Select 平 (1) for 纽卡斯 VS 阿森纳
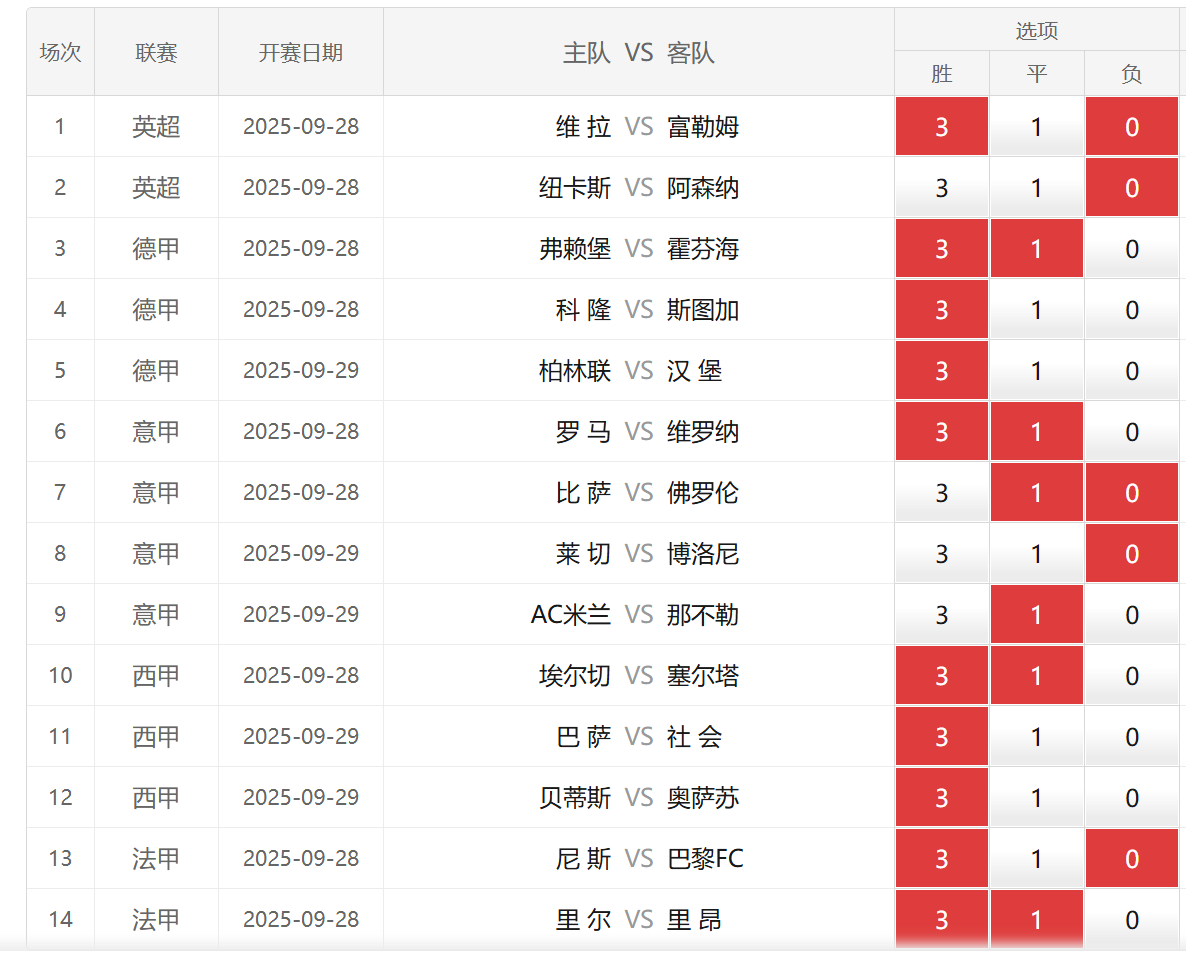 [x=1036, y=188]
